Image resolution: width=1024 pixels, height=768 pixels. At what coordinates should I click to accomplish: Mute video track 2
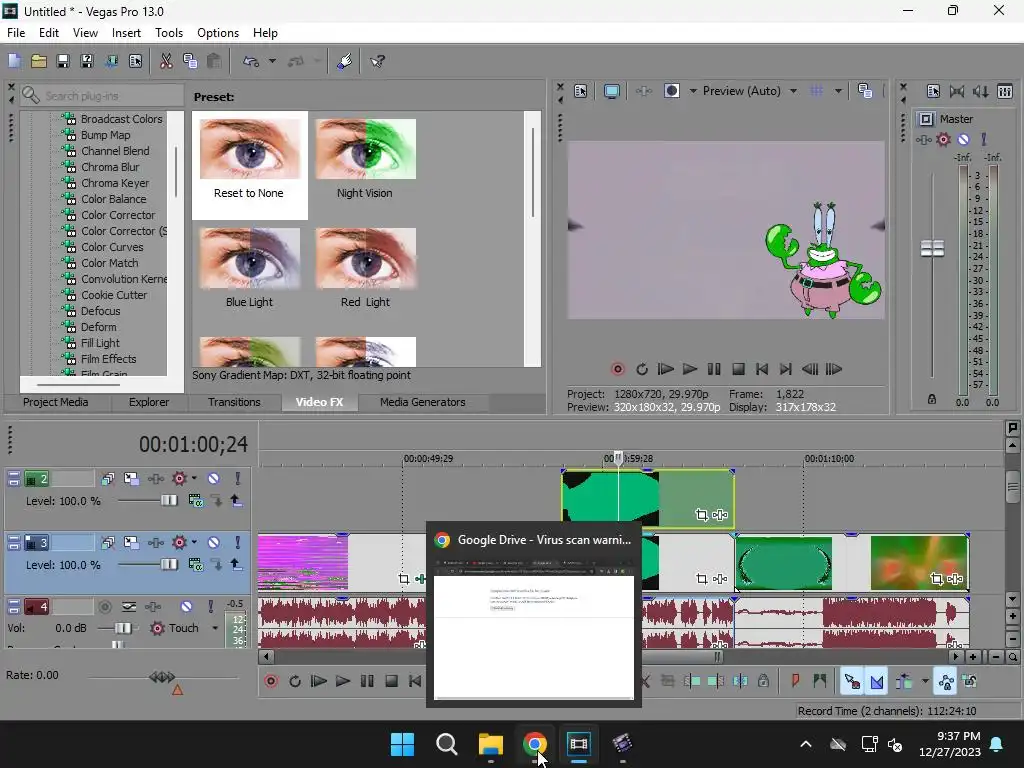[x=213, y=479]
